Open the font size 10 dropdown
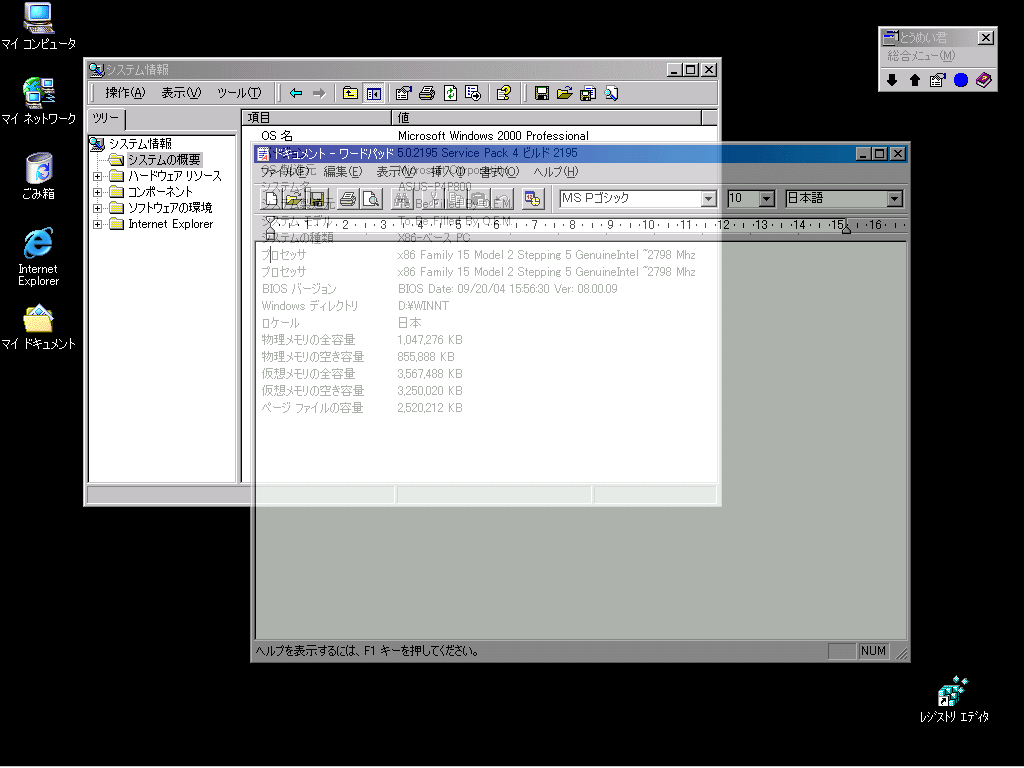The height and width of the screenshot is (768, 1024). [x=767, y=199]
